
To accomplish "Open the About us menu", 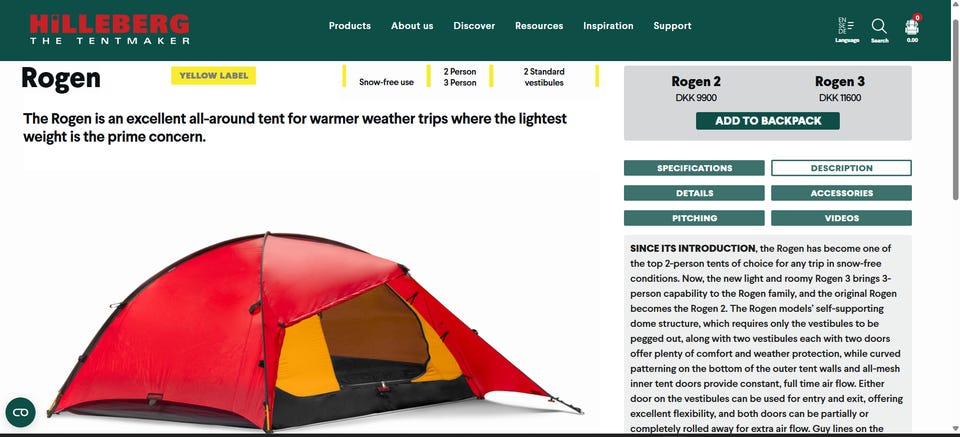I will click(x=412, y=26).
